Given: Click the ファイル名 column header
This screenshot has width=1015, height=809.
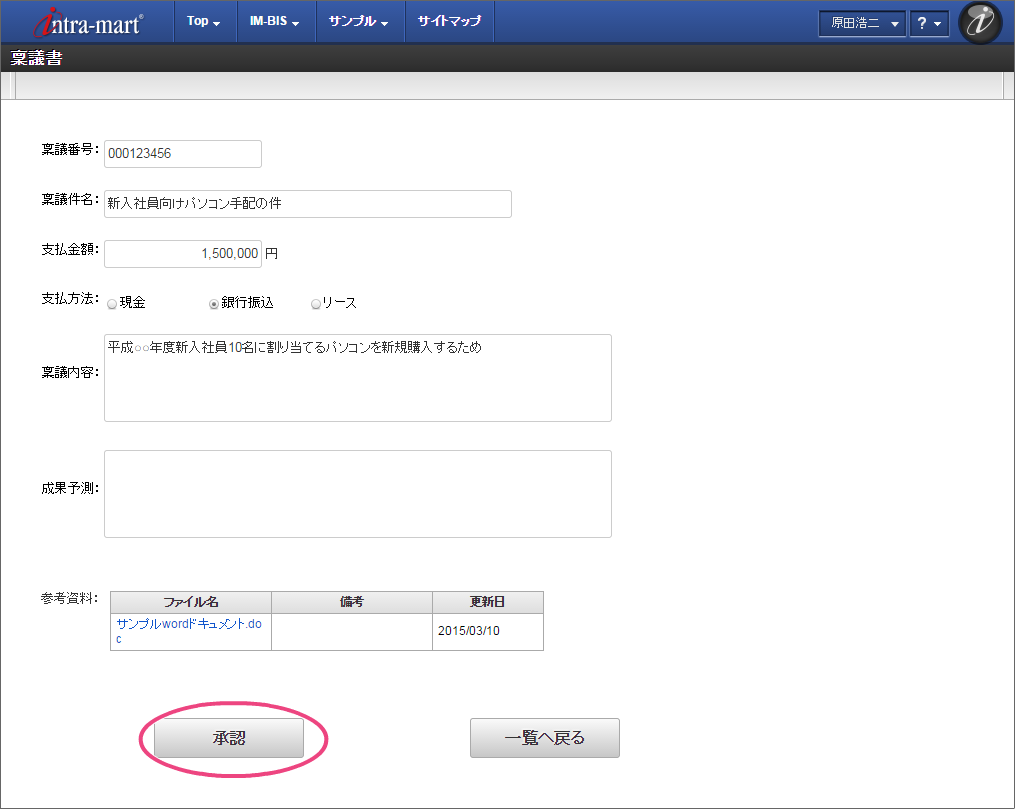Looking at the screenshot, I should (190, 602).
